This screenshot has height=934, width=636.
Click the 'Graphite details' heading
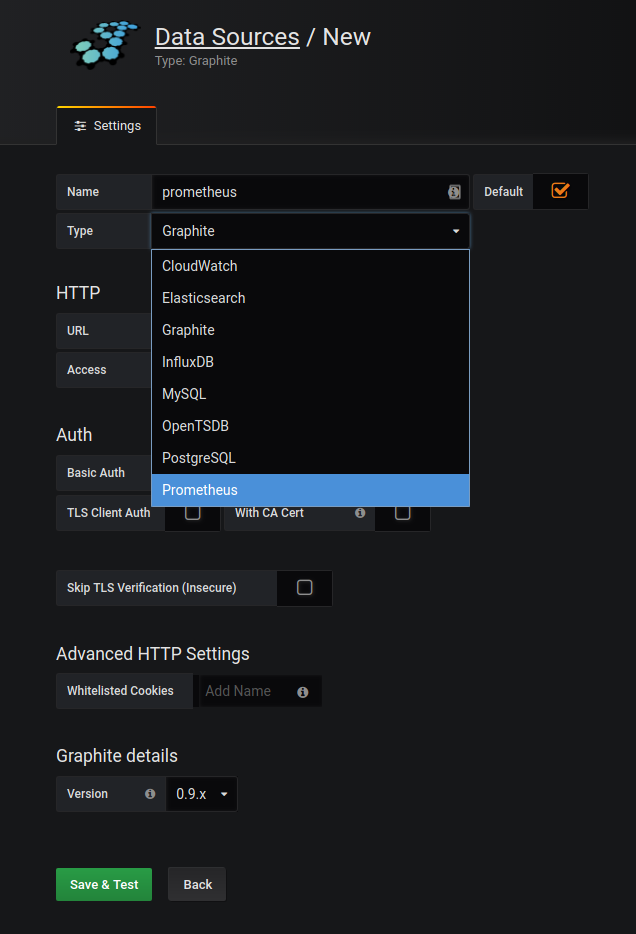[117, 756]
